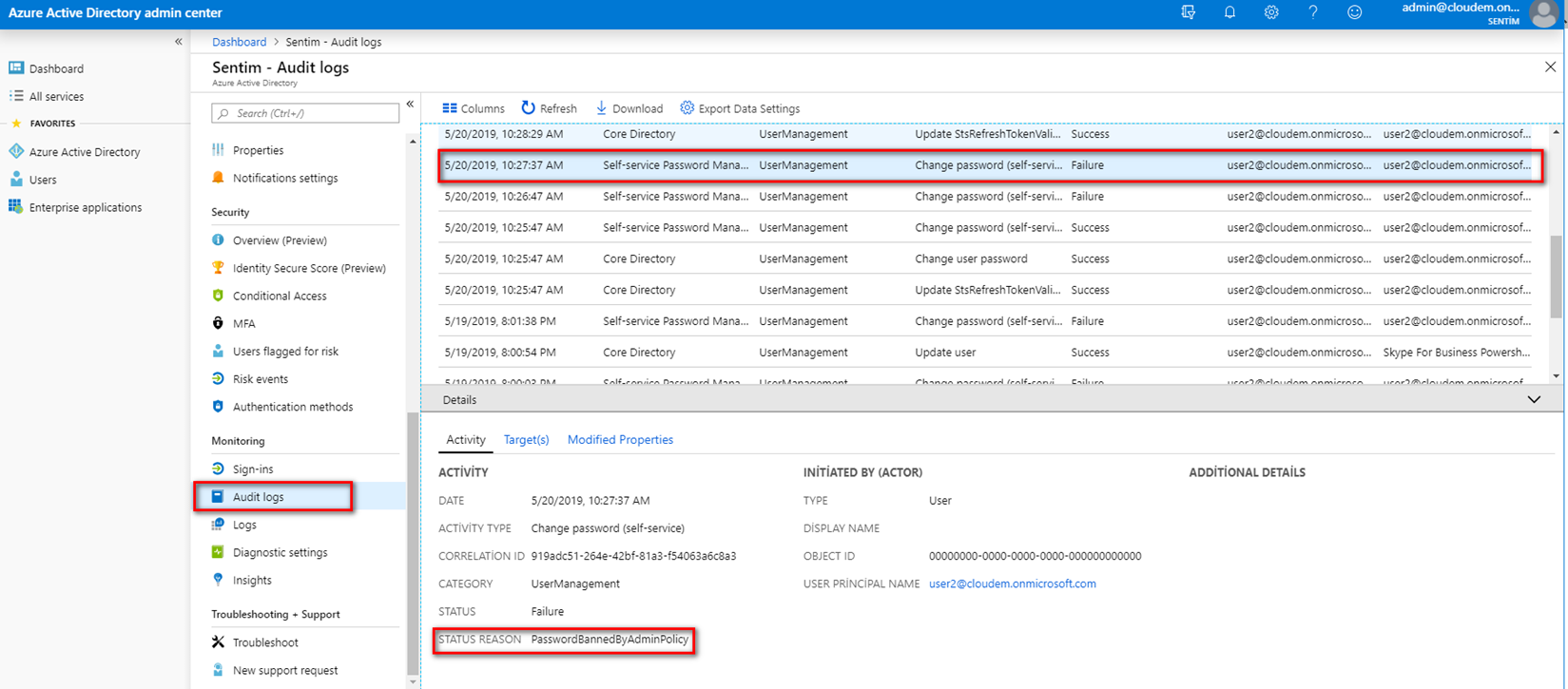Viewport: 1568px width, 689px height.
Task: Download the audit logs
Action: (629, 108)
